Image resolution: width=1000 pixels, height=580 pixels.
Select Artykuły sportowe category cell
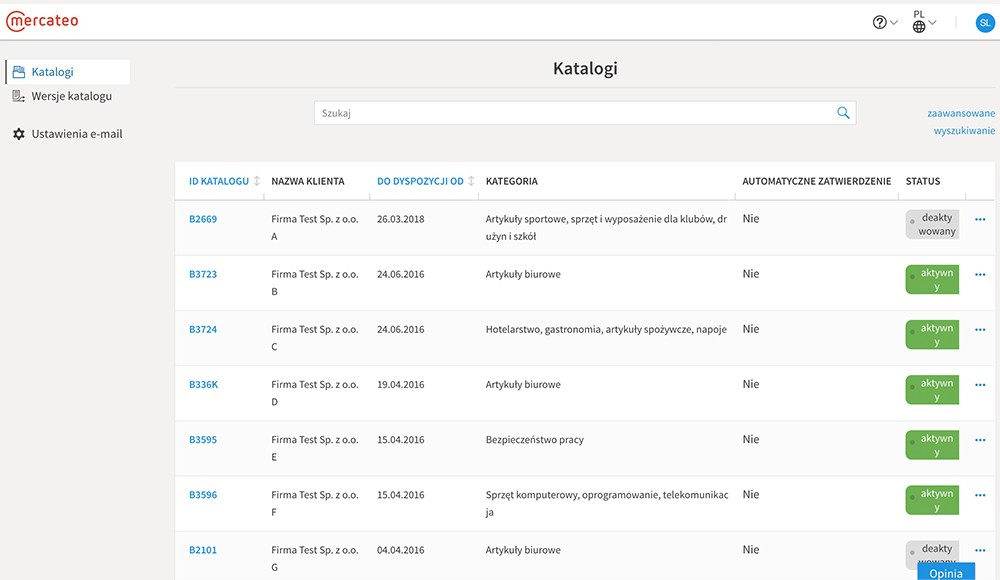click(606, 228)
